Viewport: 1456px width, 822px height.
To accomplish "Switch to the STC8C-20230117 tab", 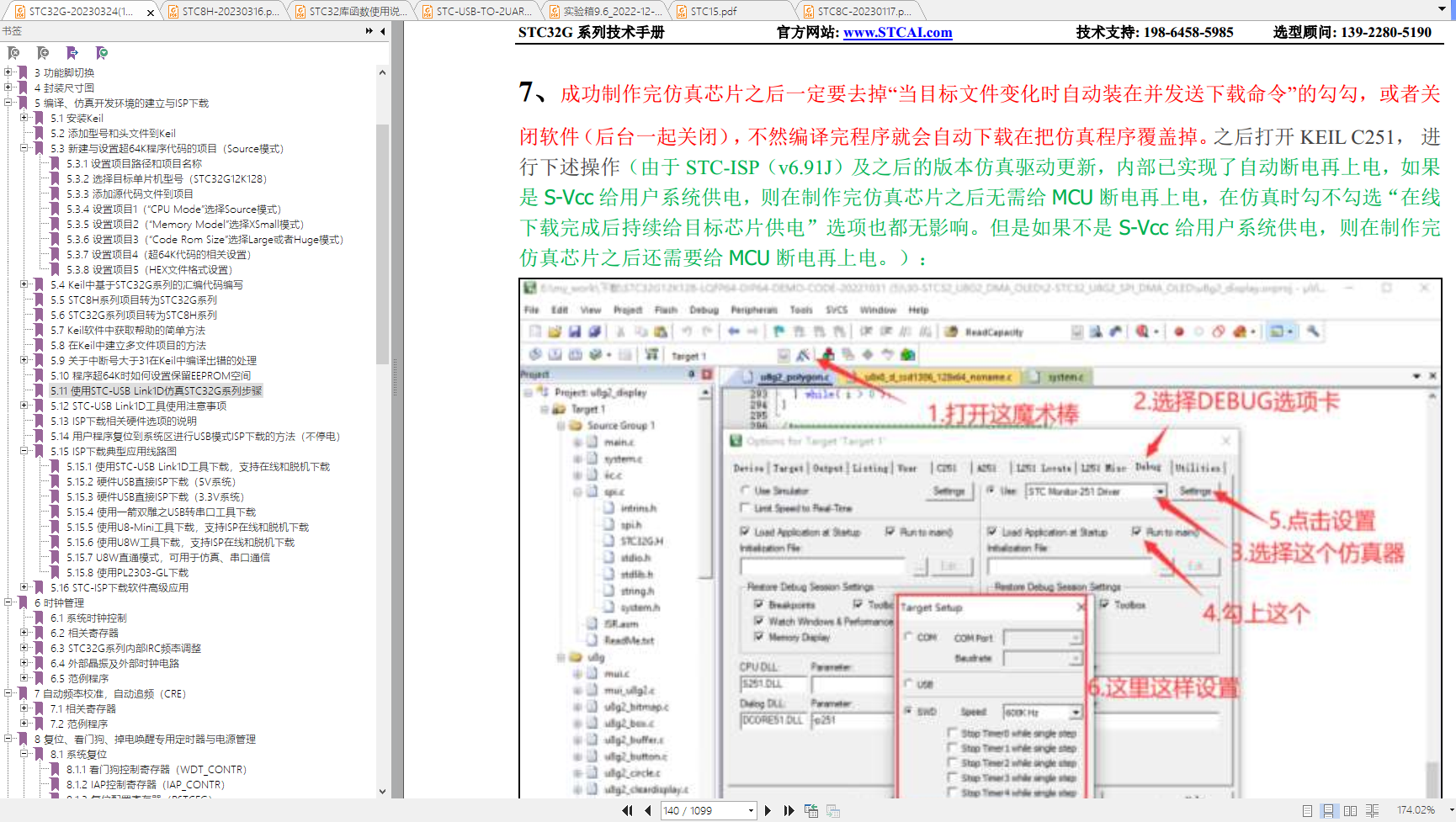I will click(x=859, y=12).
